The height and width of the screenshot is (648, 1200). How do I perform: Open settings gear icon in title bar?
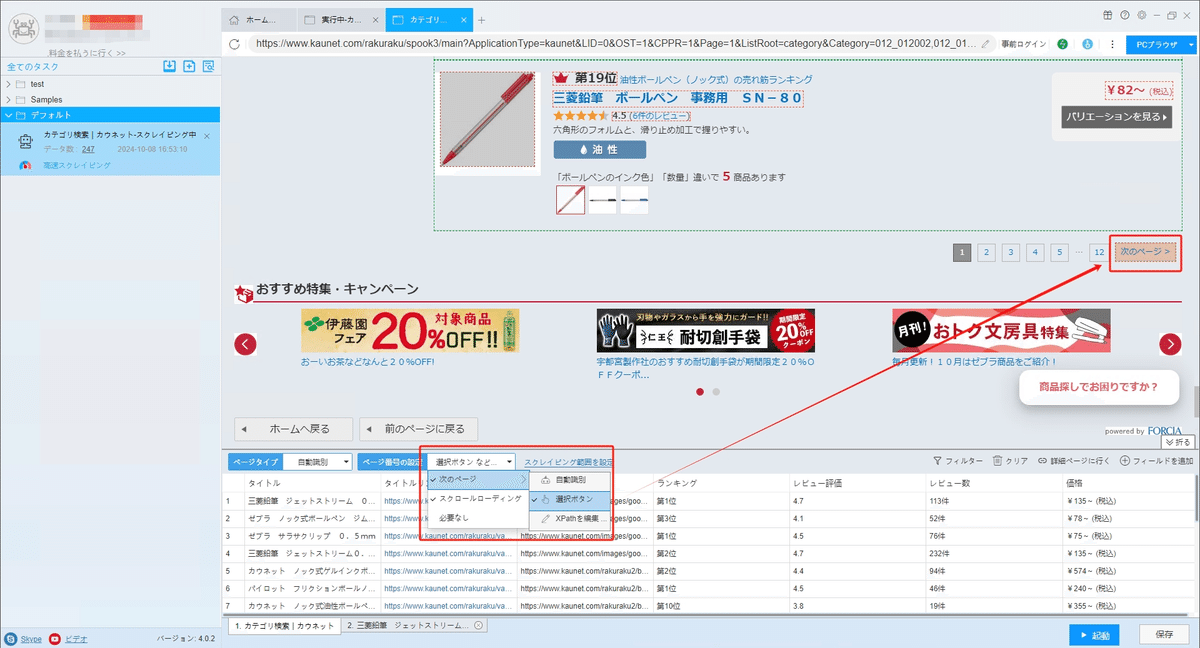tap(1141, 15)
